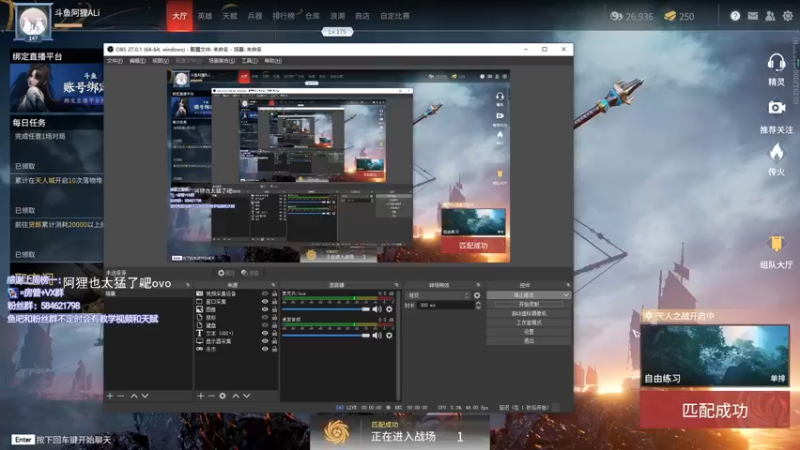Screen dimensions: 800x450
Task: Open the 场景集合(S) menu in OBS
Action: coord(222,61)
